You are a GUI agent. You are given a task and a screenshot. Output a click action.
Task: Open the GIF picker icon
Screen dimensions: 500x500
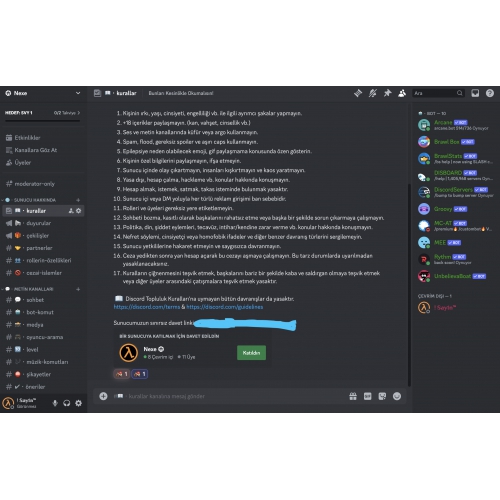click(367, 396)
